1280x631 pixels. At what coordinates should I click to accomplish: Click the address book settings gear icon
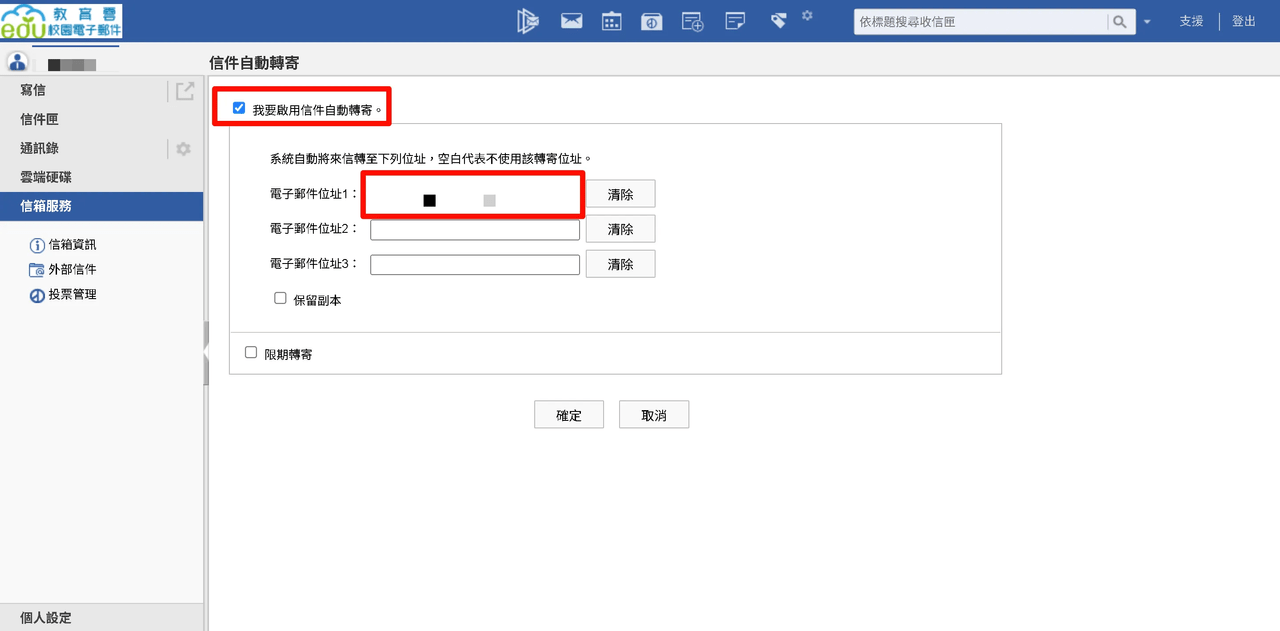183,149
